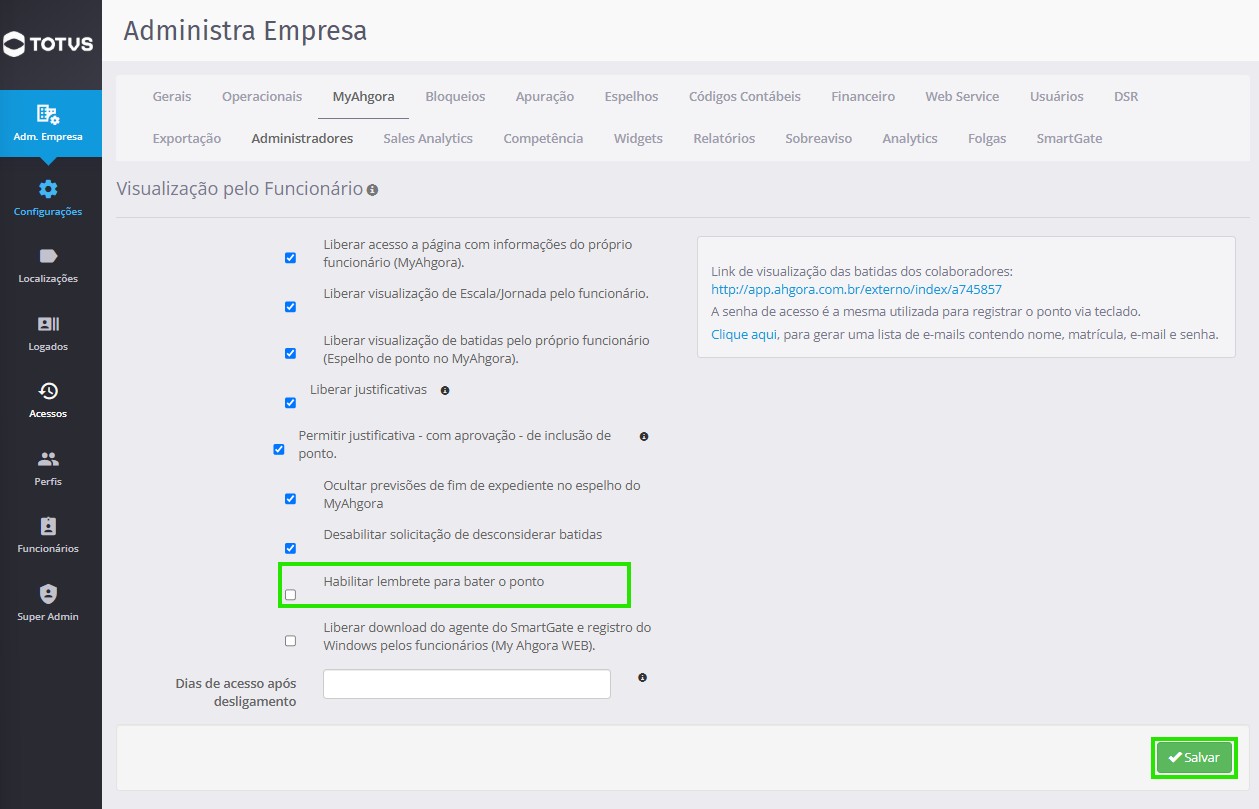Open Logados in sidebar
This screenshot has width=1259, height=809.
click(x=48, y=333)
